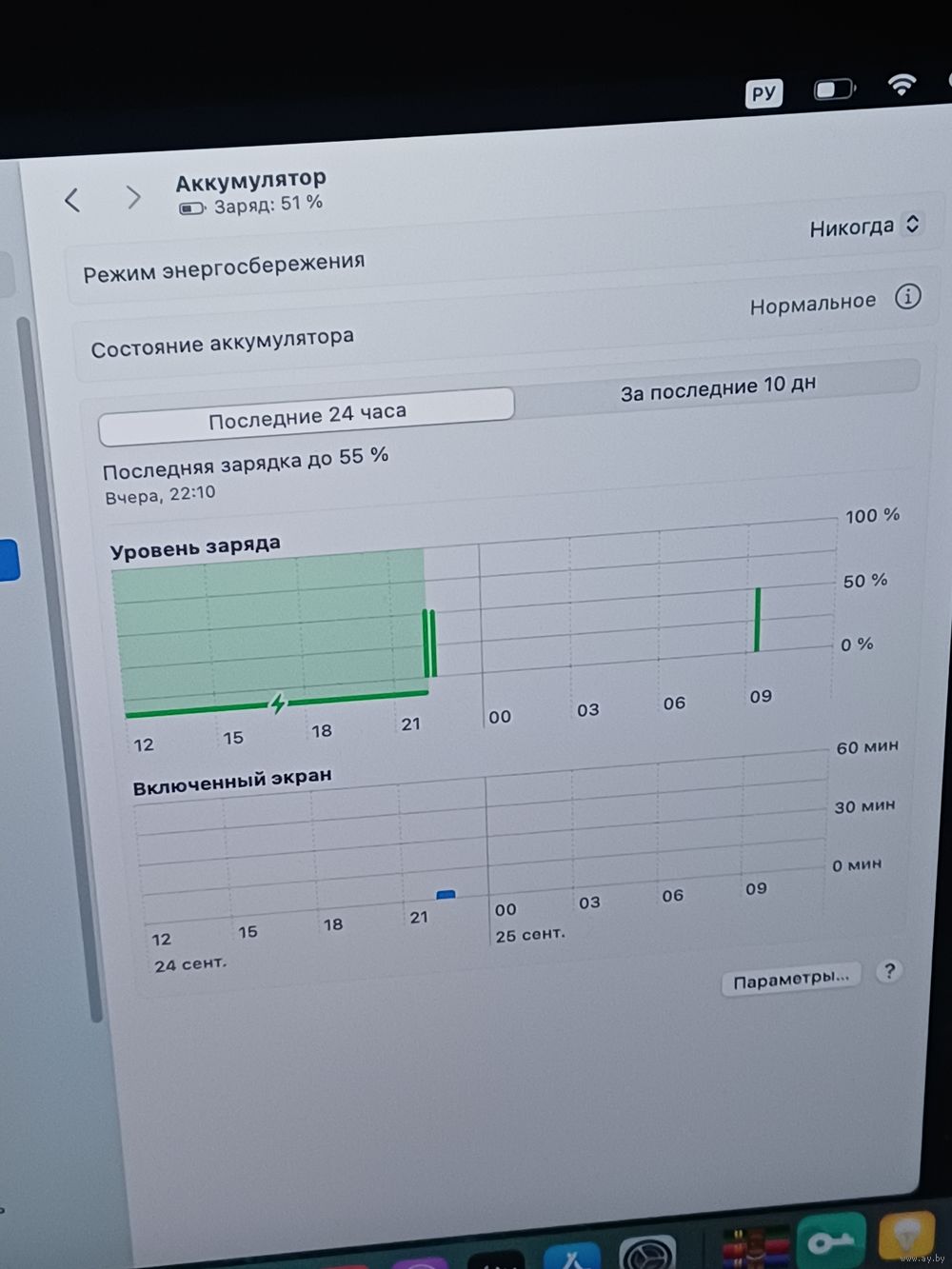Click the question mark help button
Image resolution: width=952 pixels, height=1269 pixels.
(888, 971)
